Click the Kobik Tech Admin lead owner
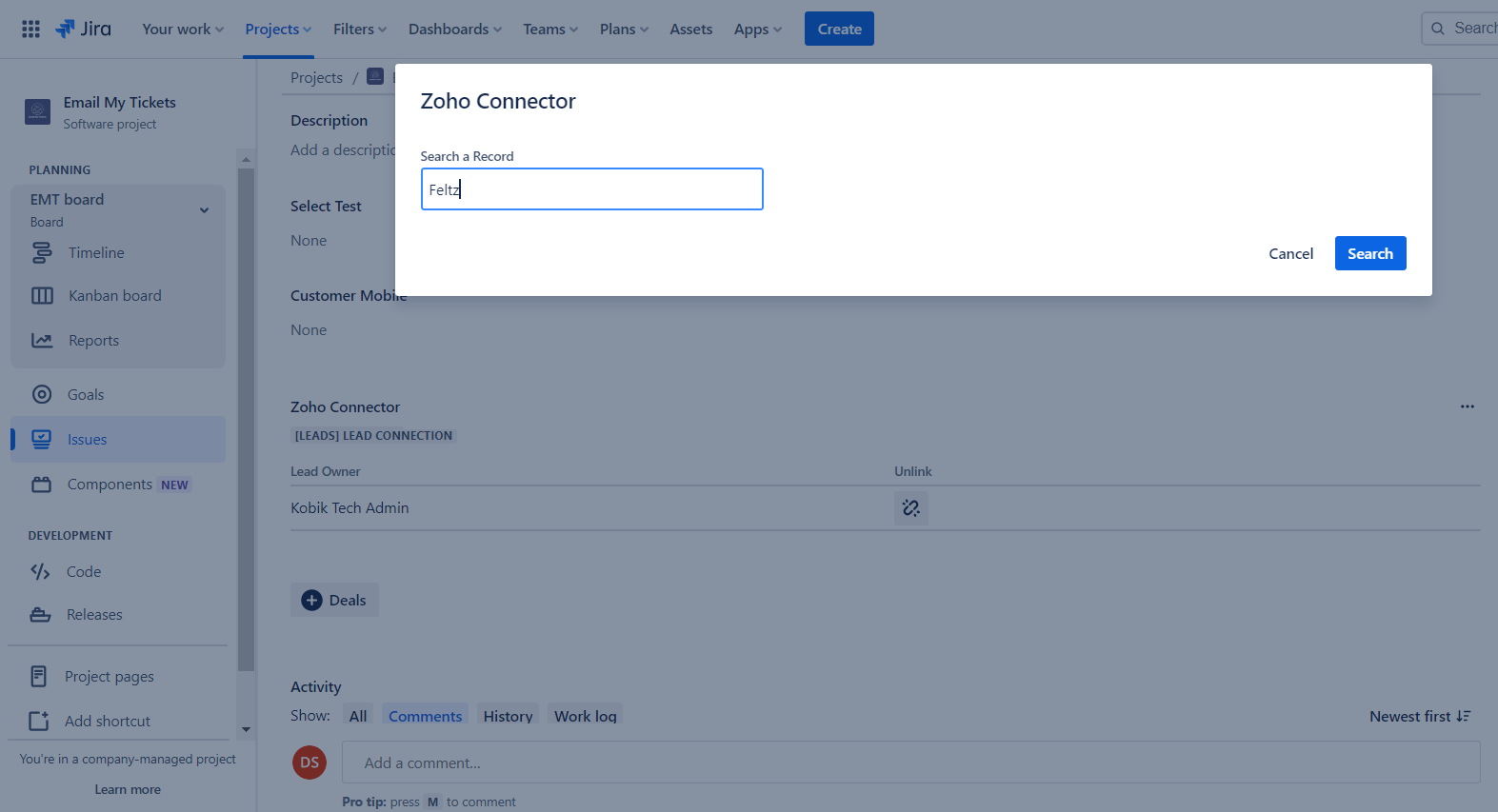This screenshot has height=812, width=1498. [x=350, y=508]
